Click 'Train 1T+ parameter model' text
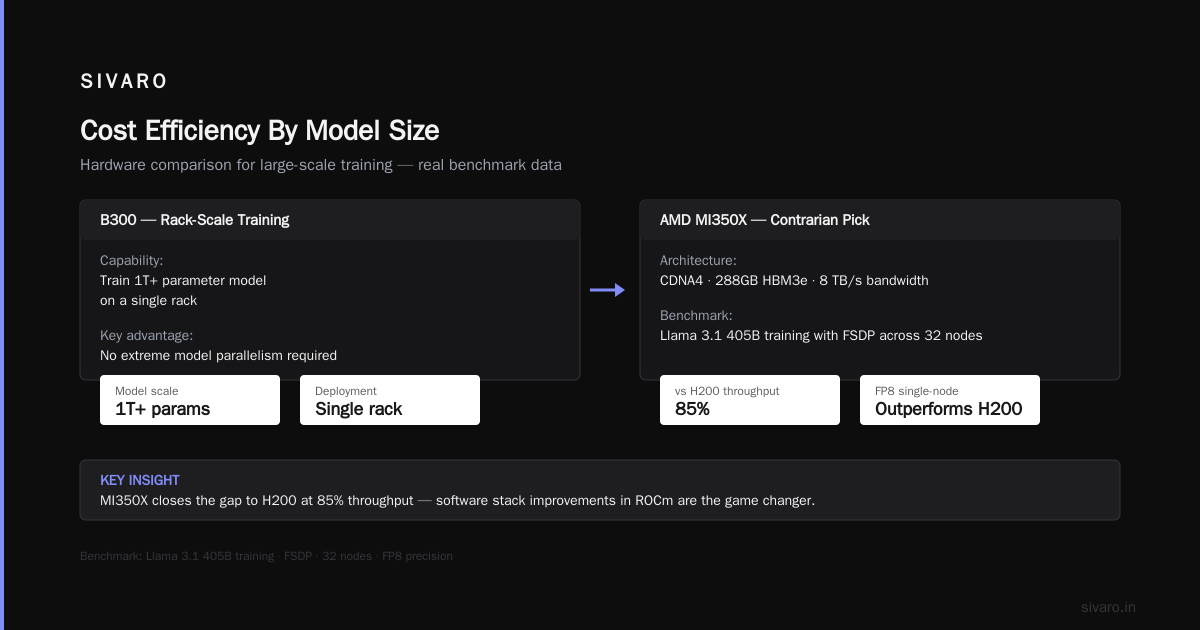Screen dimensions: 1200x630 click(183, 280)
